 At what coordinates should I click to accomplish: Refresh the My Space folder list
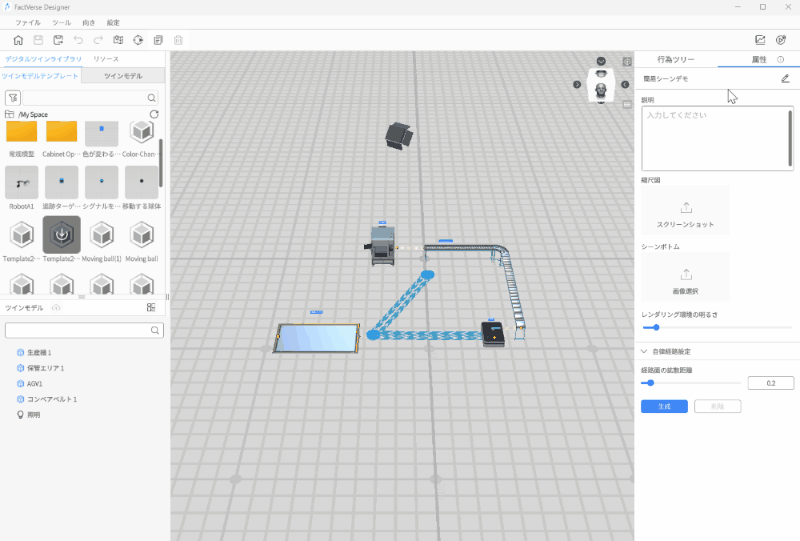[x=153, y=115]
